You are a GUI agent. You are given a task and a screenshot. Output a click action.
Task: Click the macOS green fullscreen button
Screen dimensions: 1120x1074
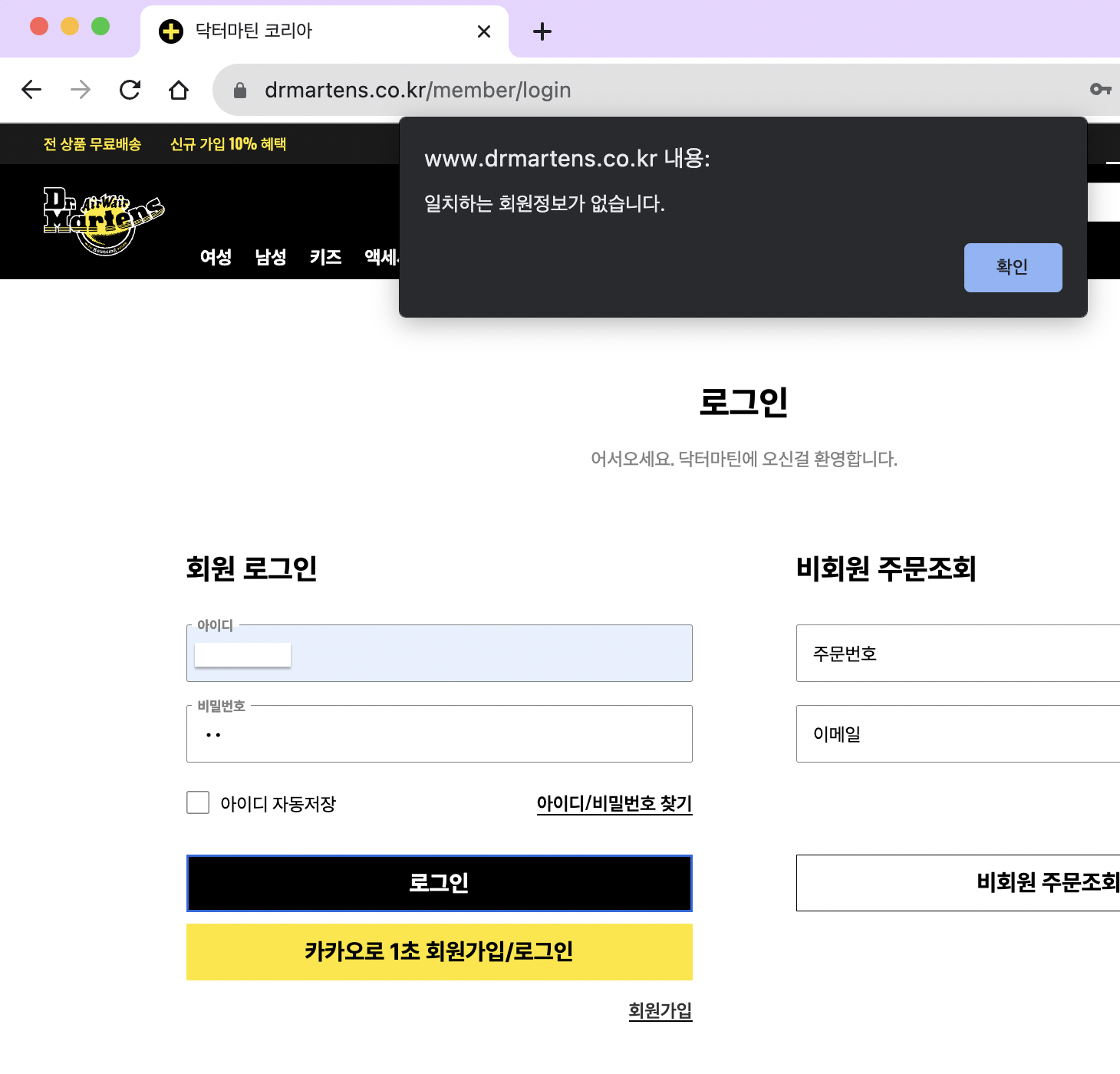(100, 26)
